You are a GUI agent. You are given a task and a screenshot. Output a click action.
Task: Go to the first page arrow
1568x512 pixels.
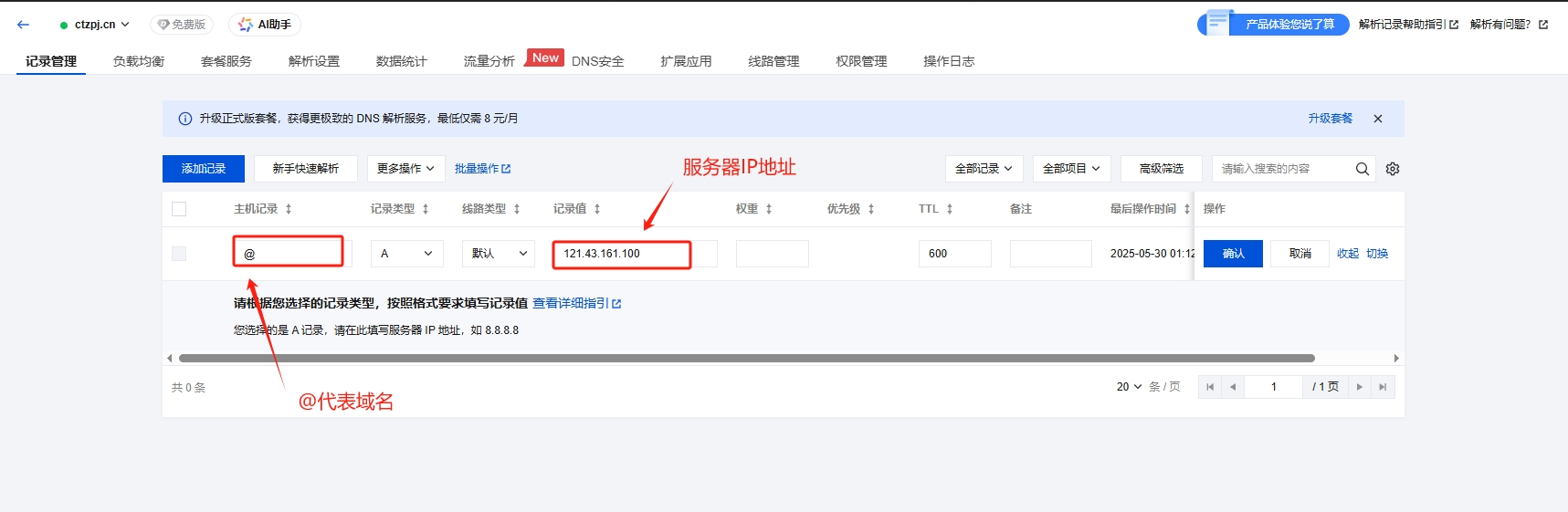point(1210,387)
